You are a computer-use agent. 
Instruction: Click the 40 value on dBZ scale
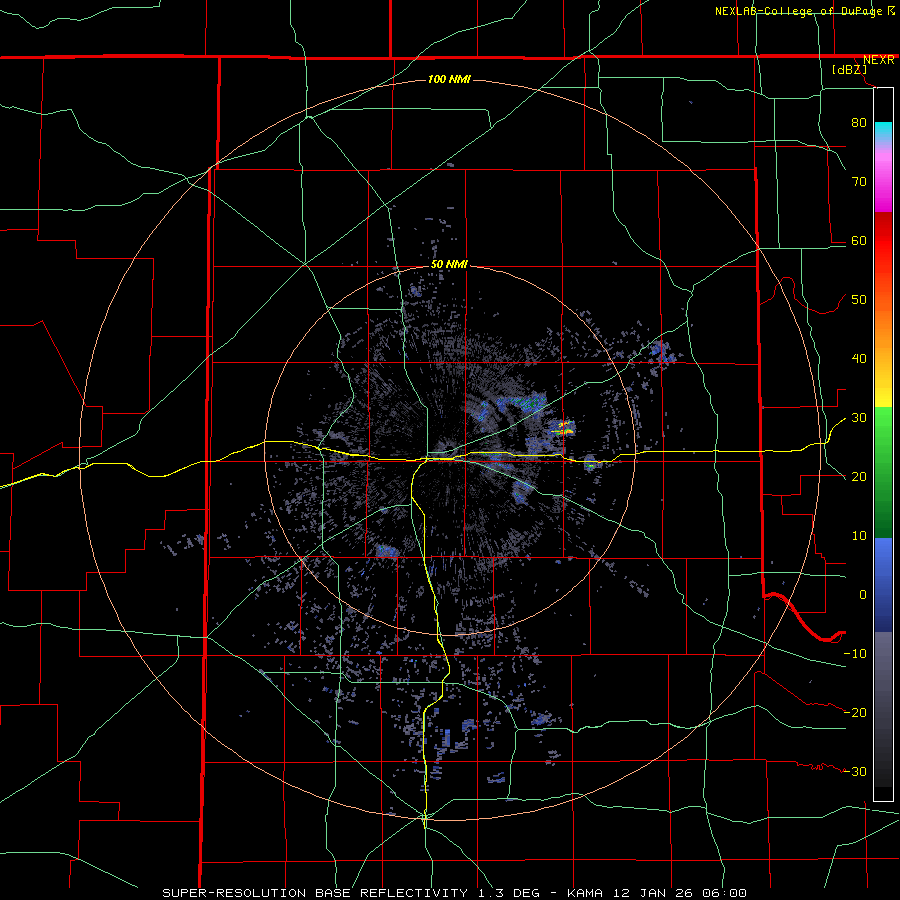point(859,359)
